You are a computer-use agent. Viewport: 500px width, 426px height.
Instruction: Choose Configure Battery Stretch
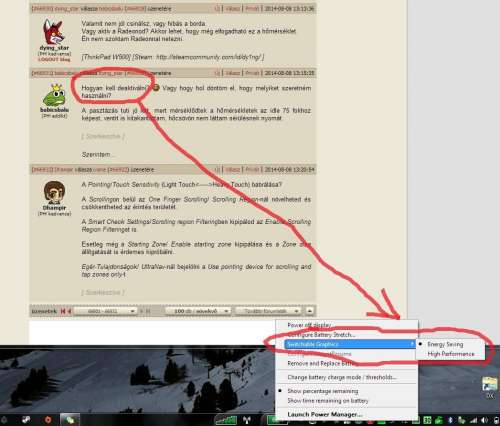pos(347,334)
